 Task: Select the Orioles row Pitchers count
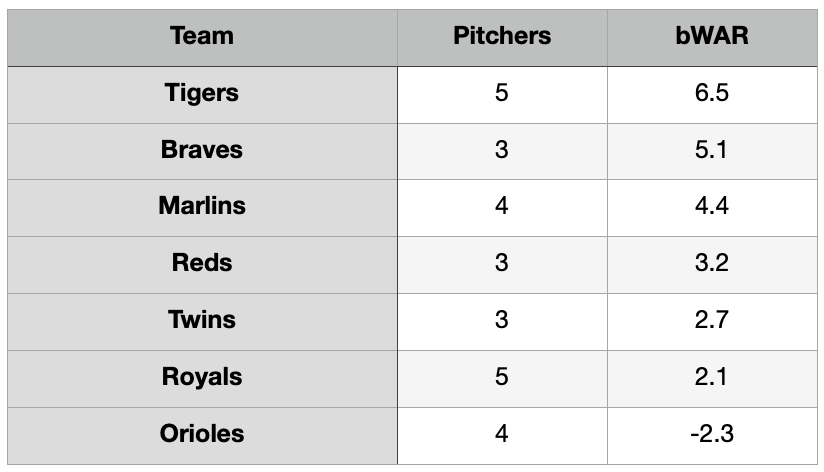(x=501, y=434)
